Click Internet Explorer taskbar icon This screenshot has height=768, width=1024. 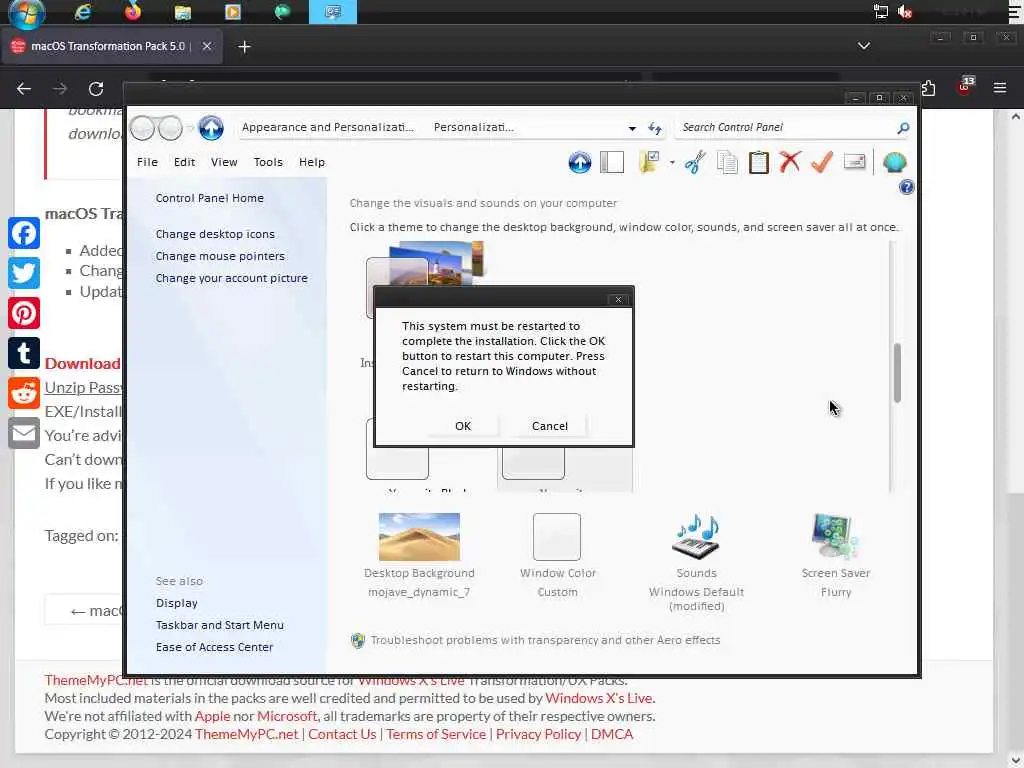(x=83, y=12)
